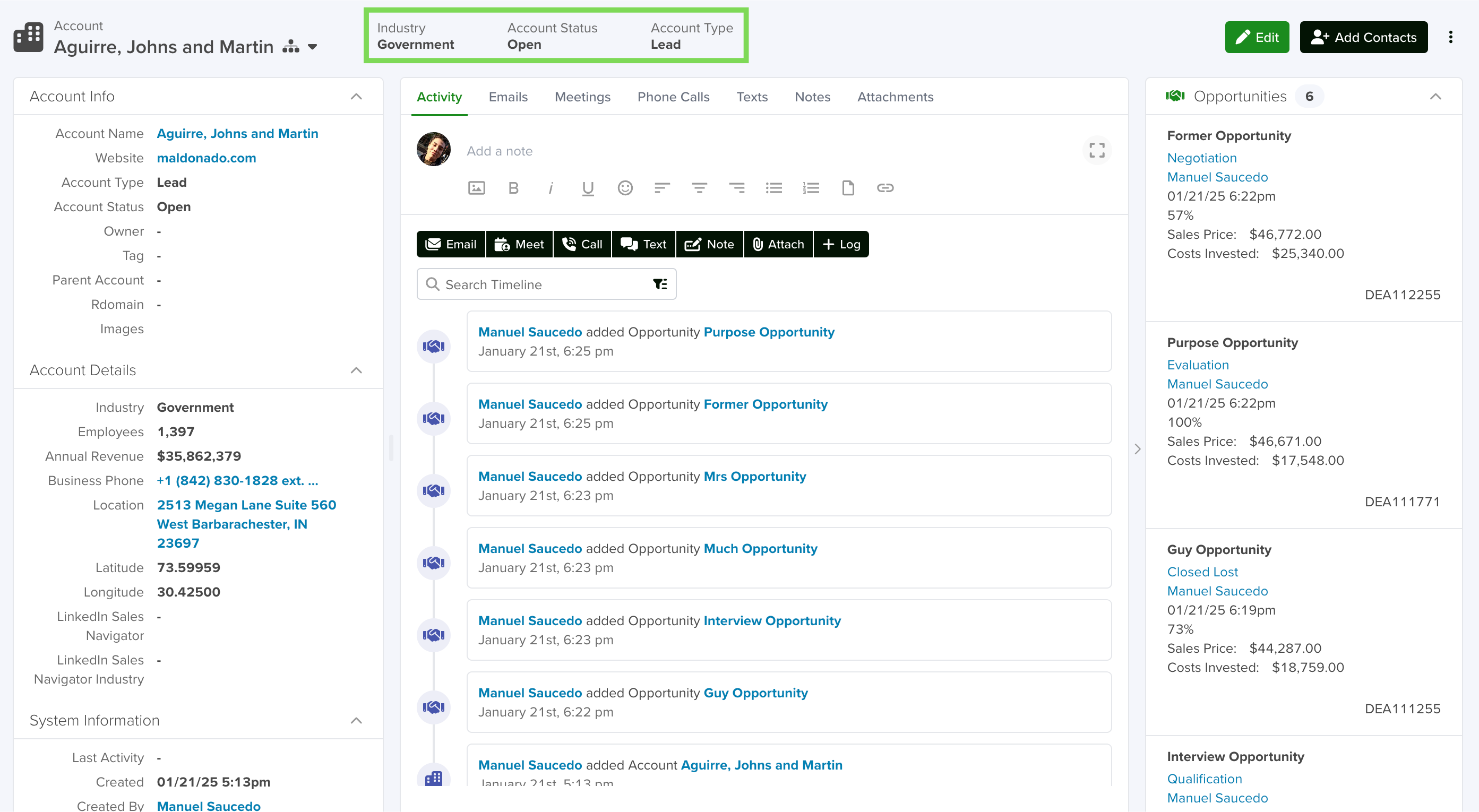Click the Call action button

[582, 245]
